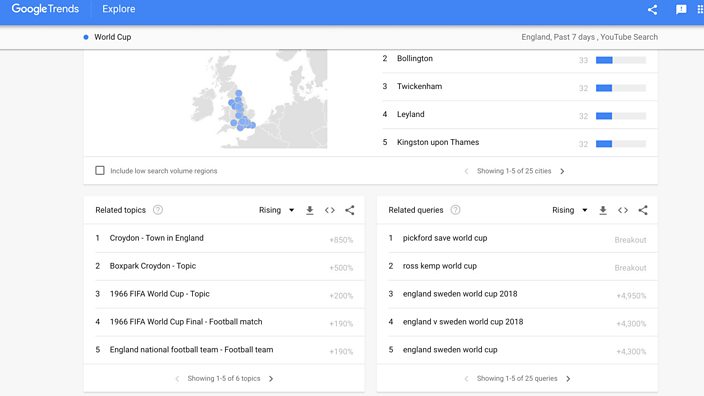Show next page of related queries
The width and height of the screenshot is (704, 396).
pyautogui.click(x=568, y=378)
